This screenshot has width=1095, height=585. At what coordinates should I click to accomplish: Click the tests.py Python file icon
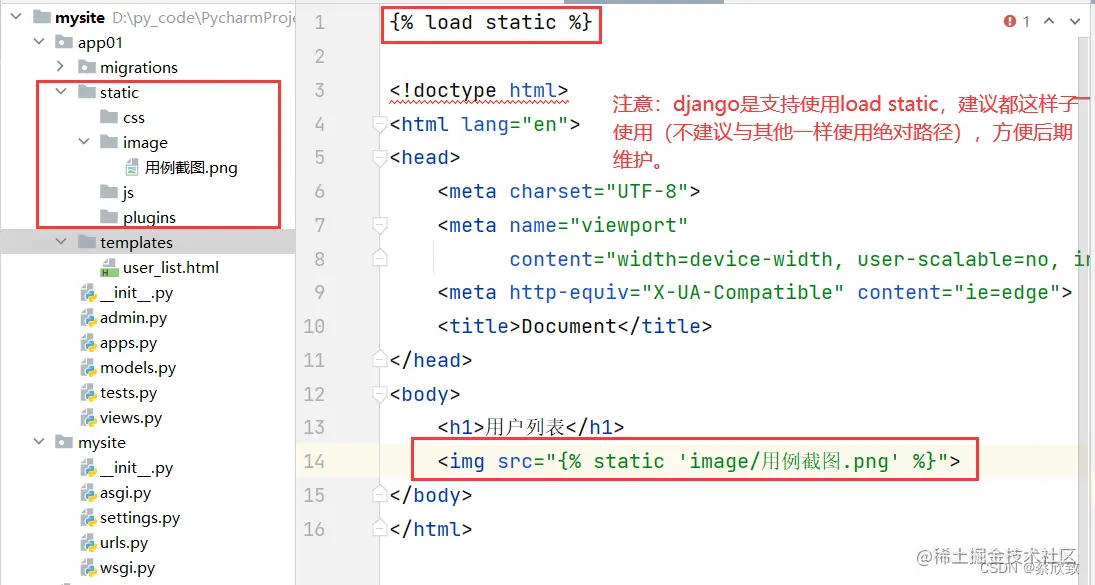pyautogui.click(x=88, y=393)
